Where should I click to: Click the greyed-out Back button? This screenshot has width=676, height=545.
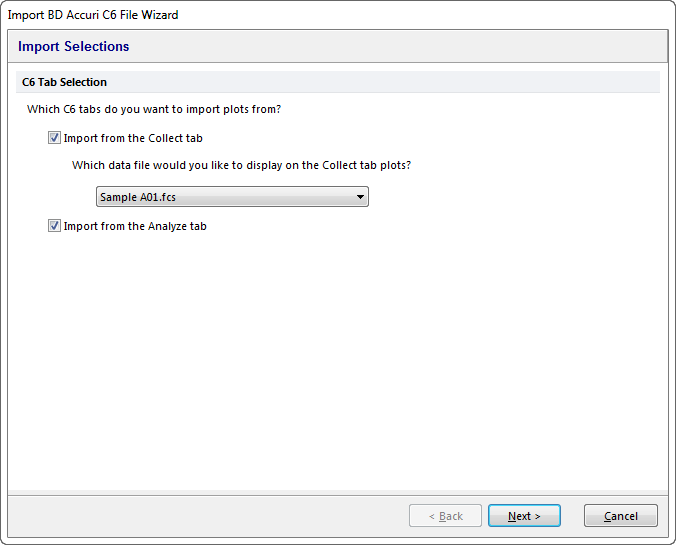click(445, 516)
